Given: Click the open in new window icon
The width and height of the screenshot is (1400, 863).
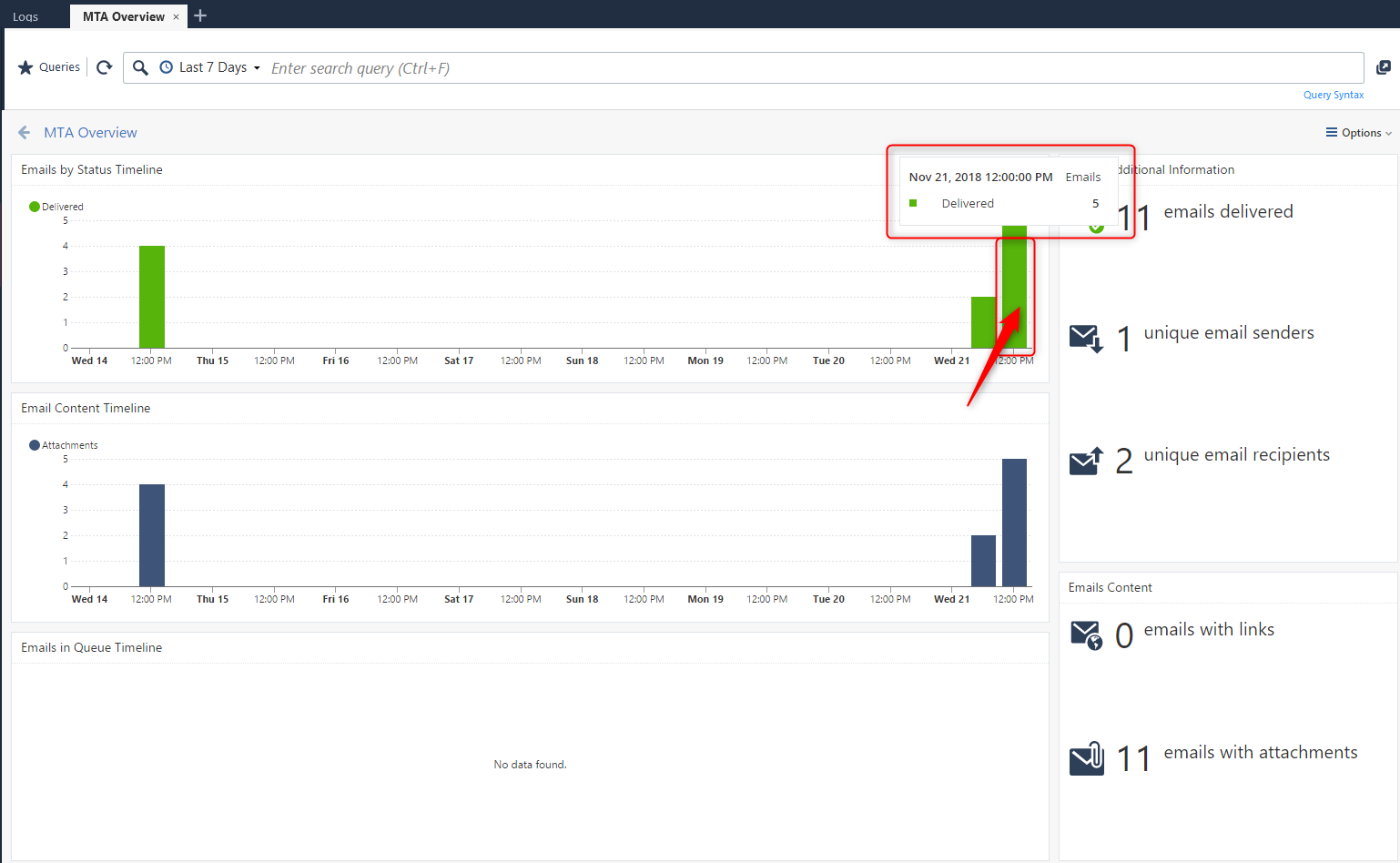Looking at the screenshot, I should point(1383,67).
